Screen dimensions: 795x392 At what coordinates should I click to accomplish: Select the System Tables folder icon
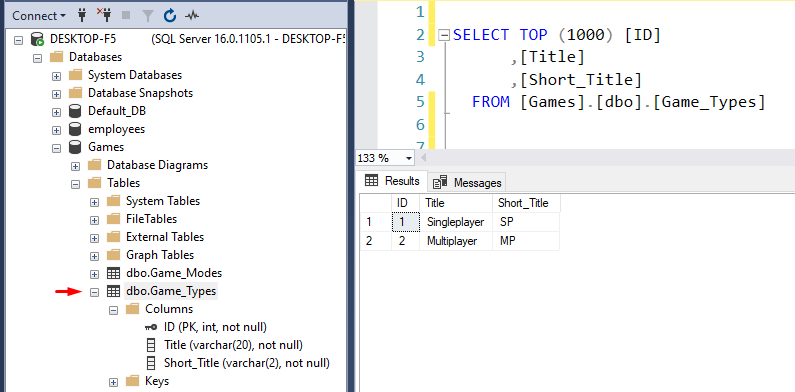coord(113,201)
